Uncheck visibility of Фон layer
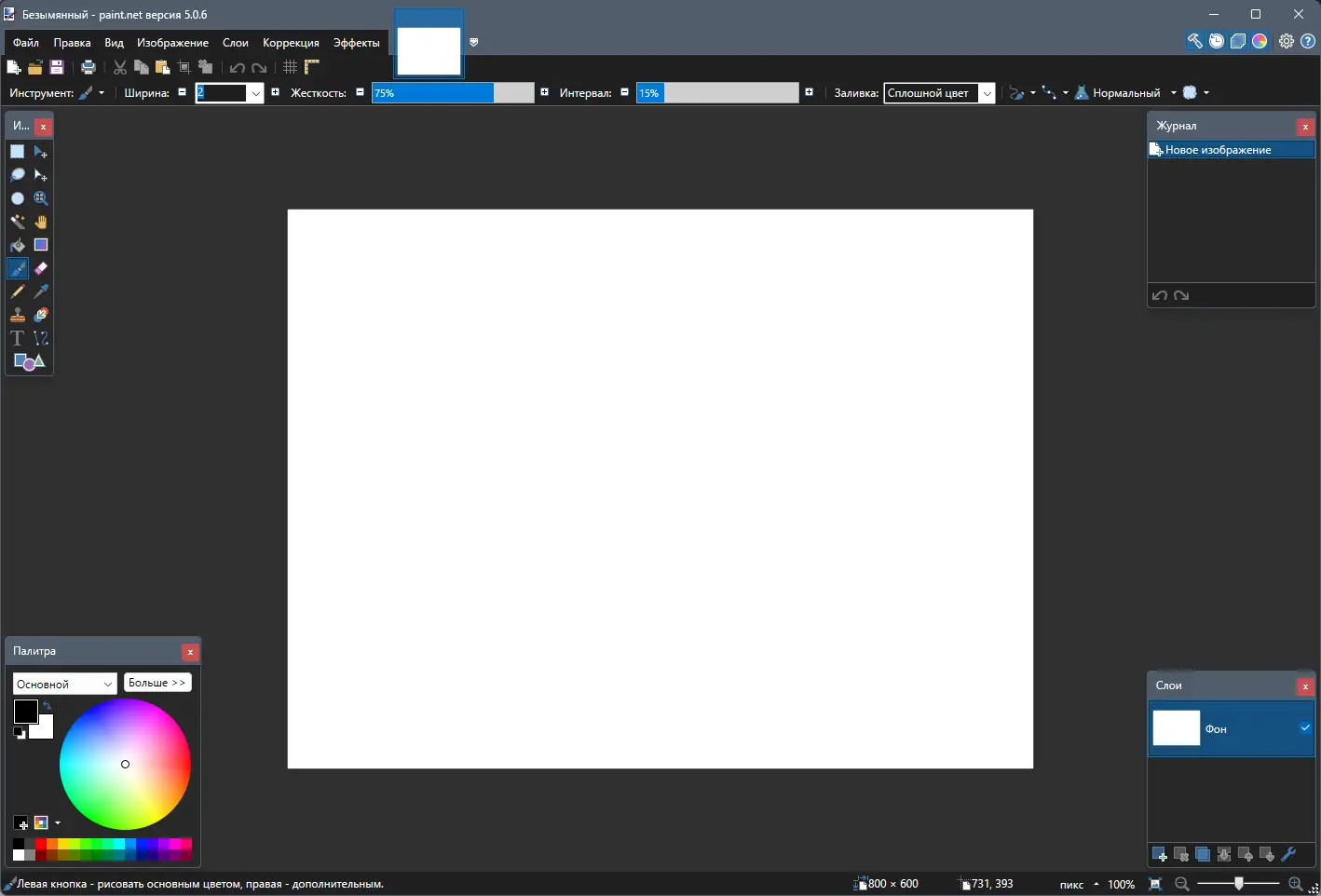 tap(1305, 727)
